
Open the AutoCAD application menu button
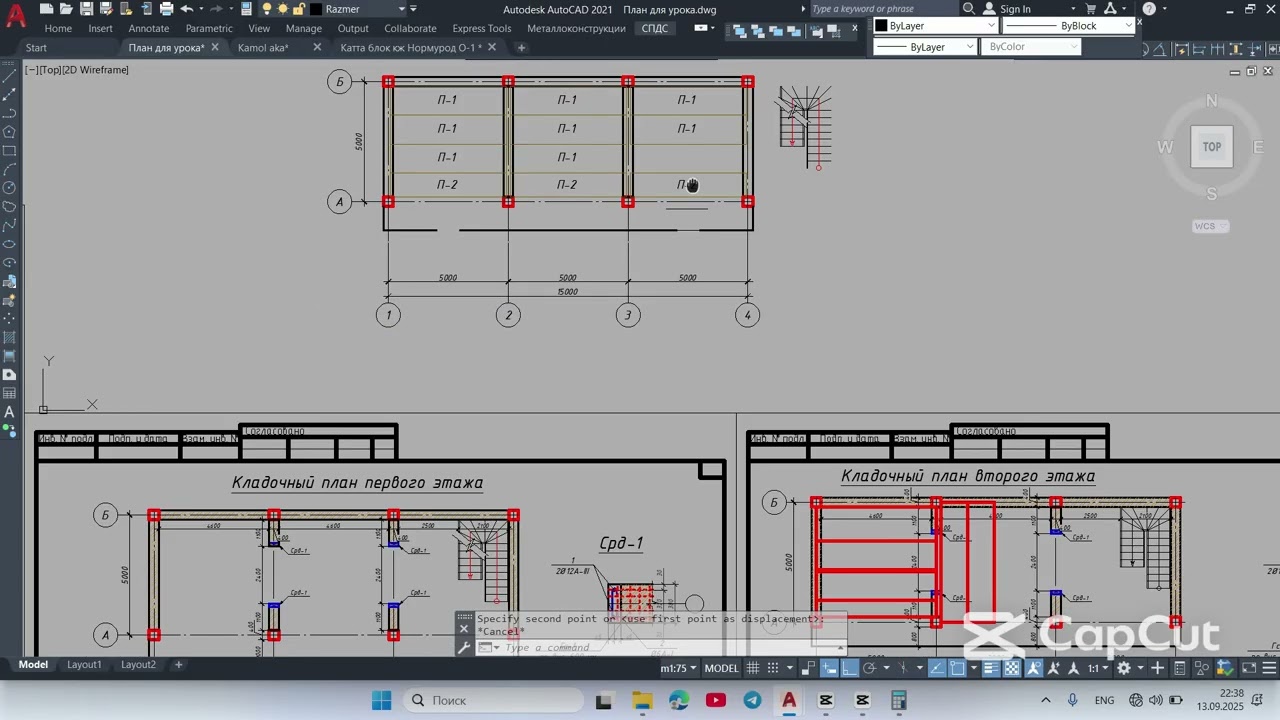click(x=15, y=16)
